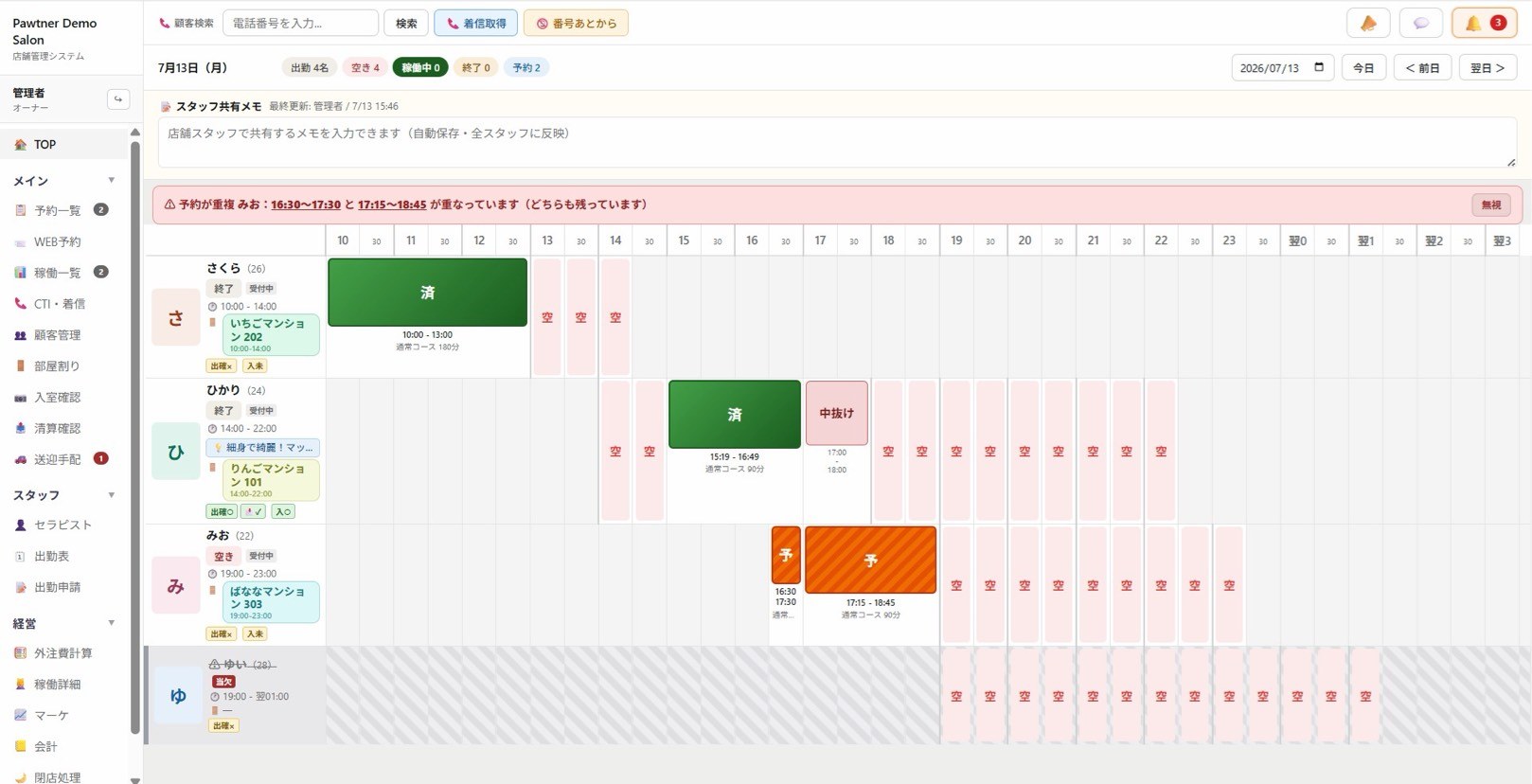Click ひかり's 細身で綺麗 note tag
The image size is (1532, 784).
pyautogui.click(x=263, y=447)
